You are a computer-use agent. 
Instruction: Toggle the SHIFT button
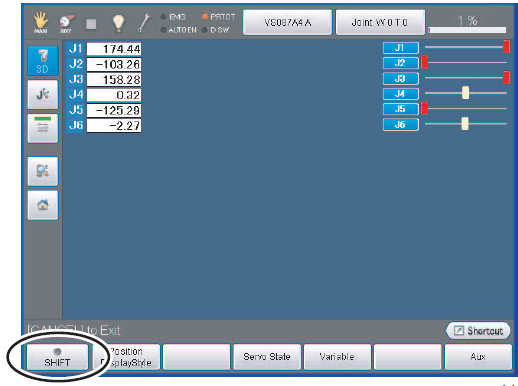(x=57, y=357)
